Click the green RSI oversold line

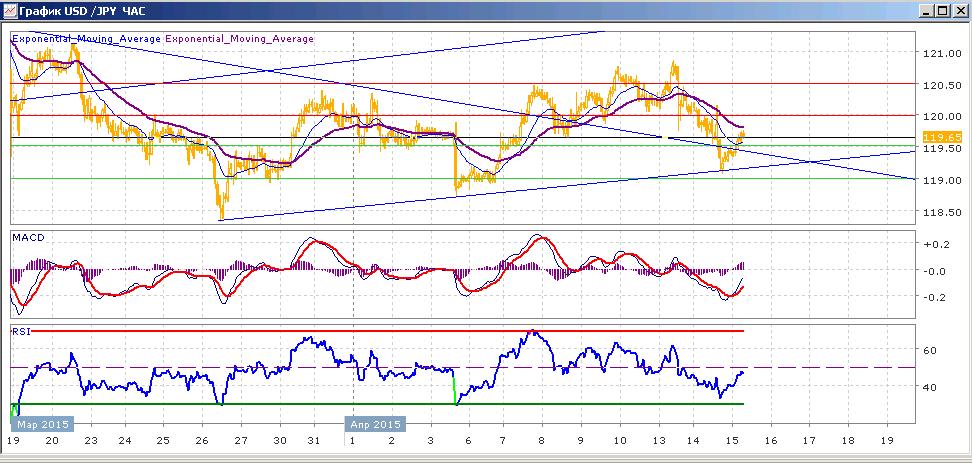click(387, 404)
